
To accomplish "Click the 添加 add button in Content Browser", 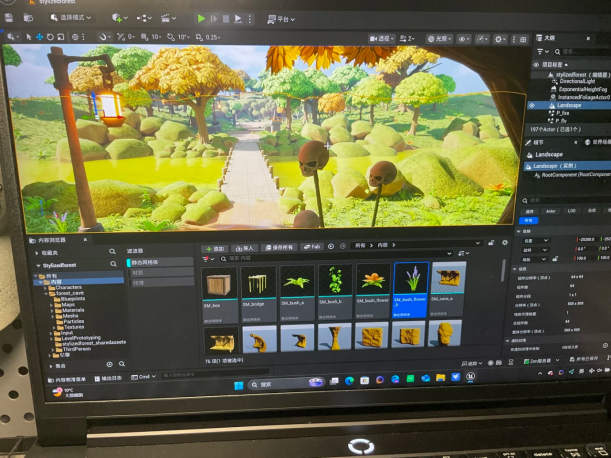I will point(215,247).
